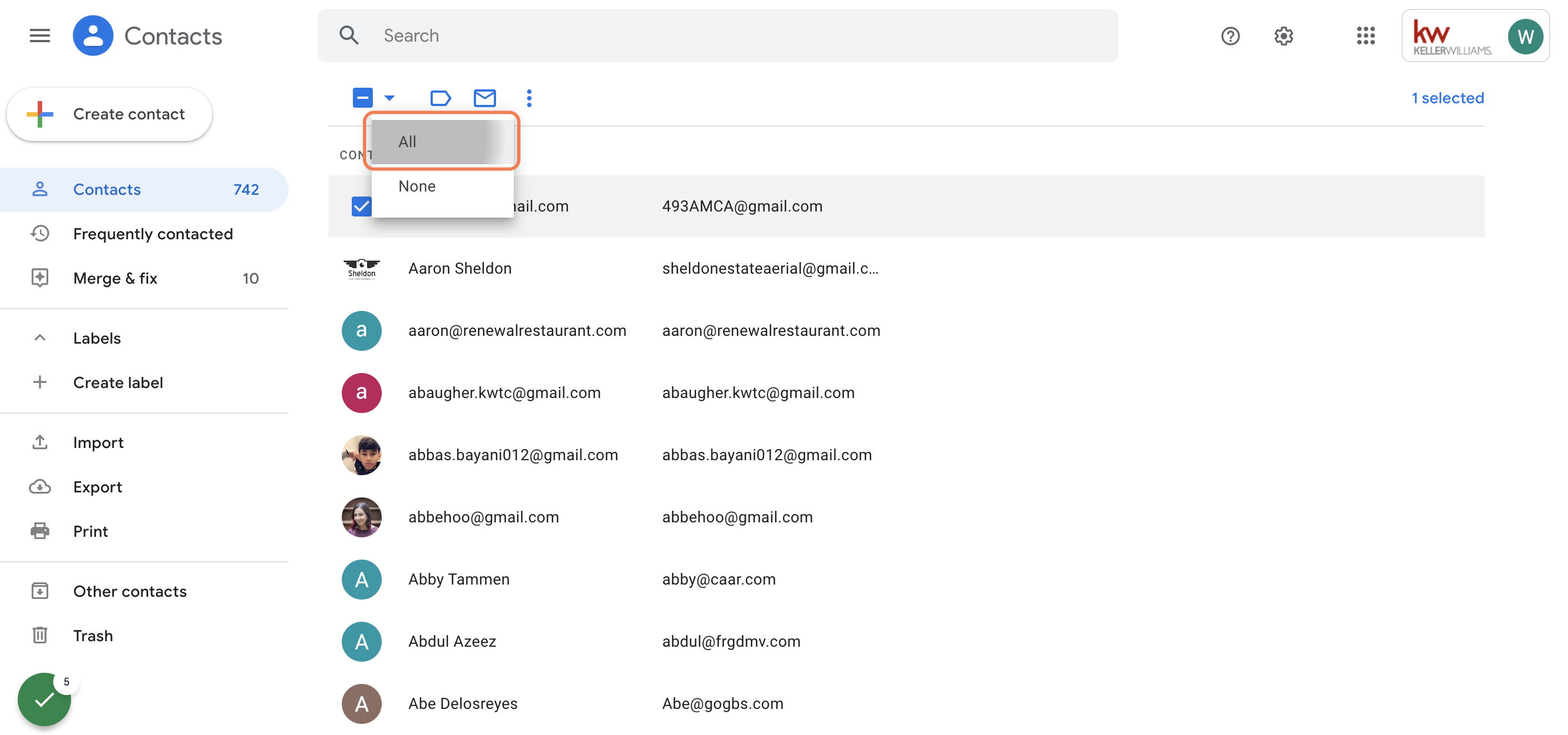Choose All in selection menu

click(x=443, y=141)
